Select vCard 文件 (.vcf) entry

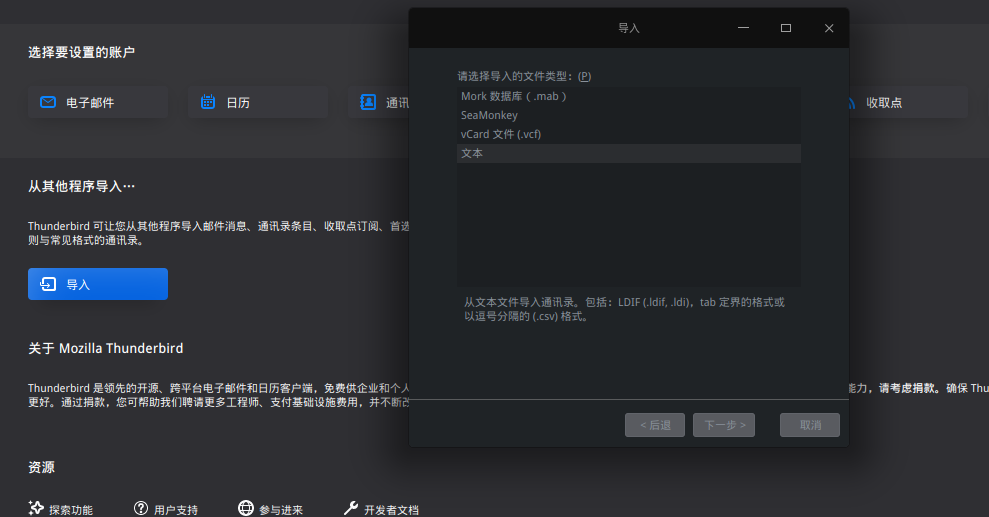[x=629, y=134]
